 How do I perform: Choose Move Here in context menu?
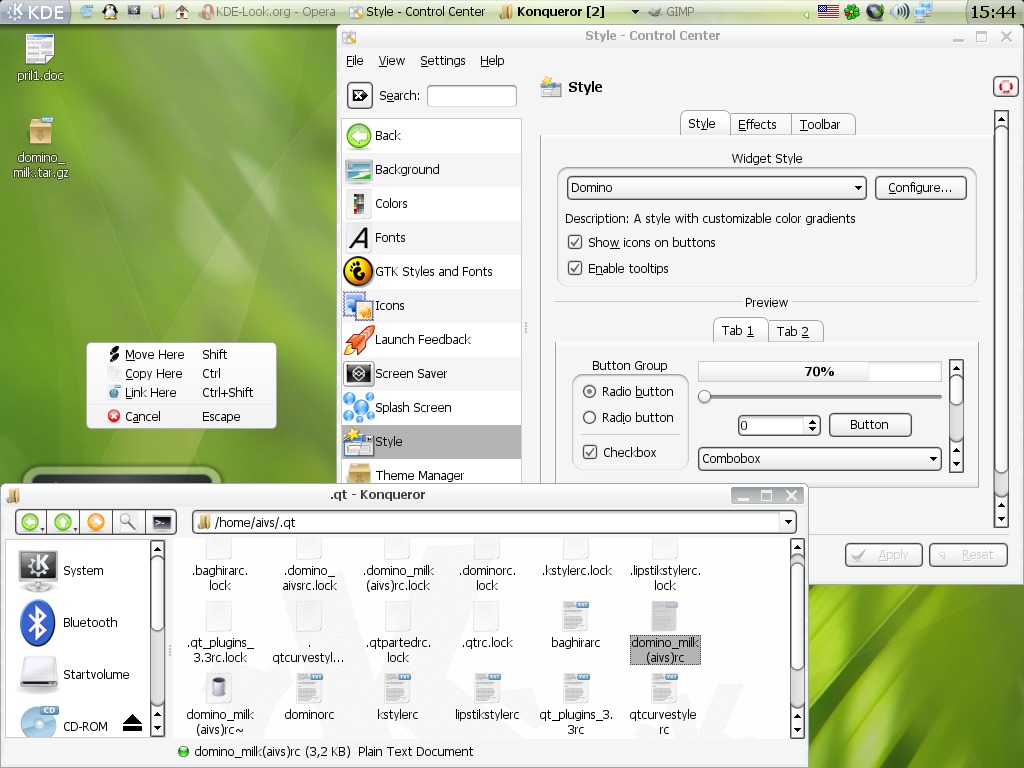coord(182,355)
